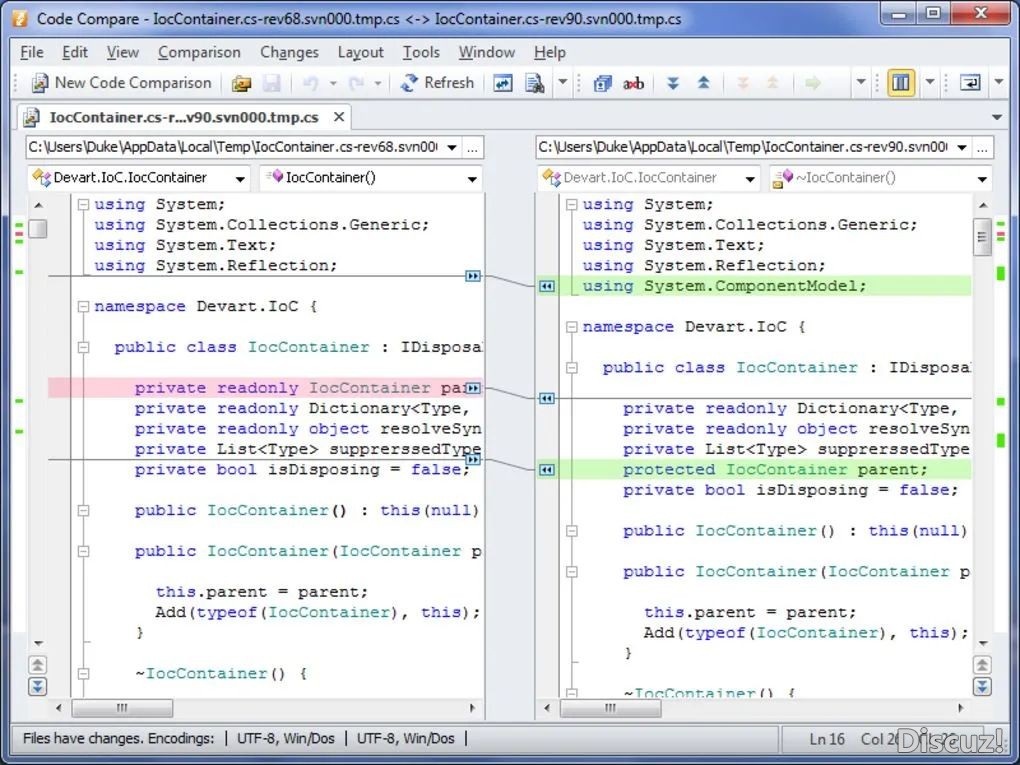This screenshot has width=1020, height=765.
Task: Jump to previous difference in left pane corner
Action: pos(38,665)
